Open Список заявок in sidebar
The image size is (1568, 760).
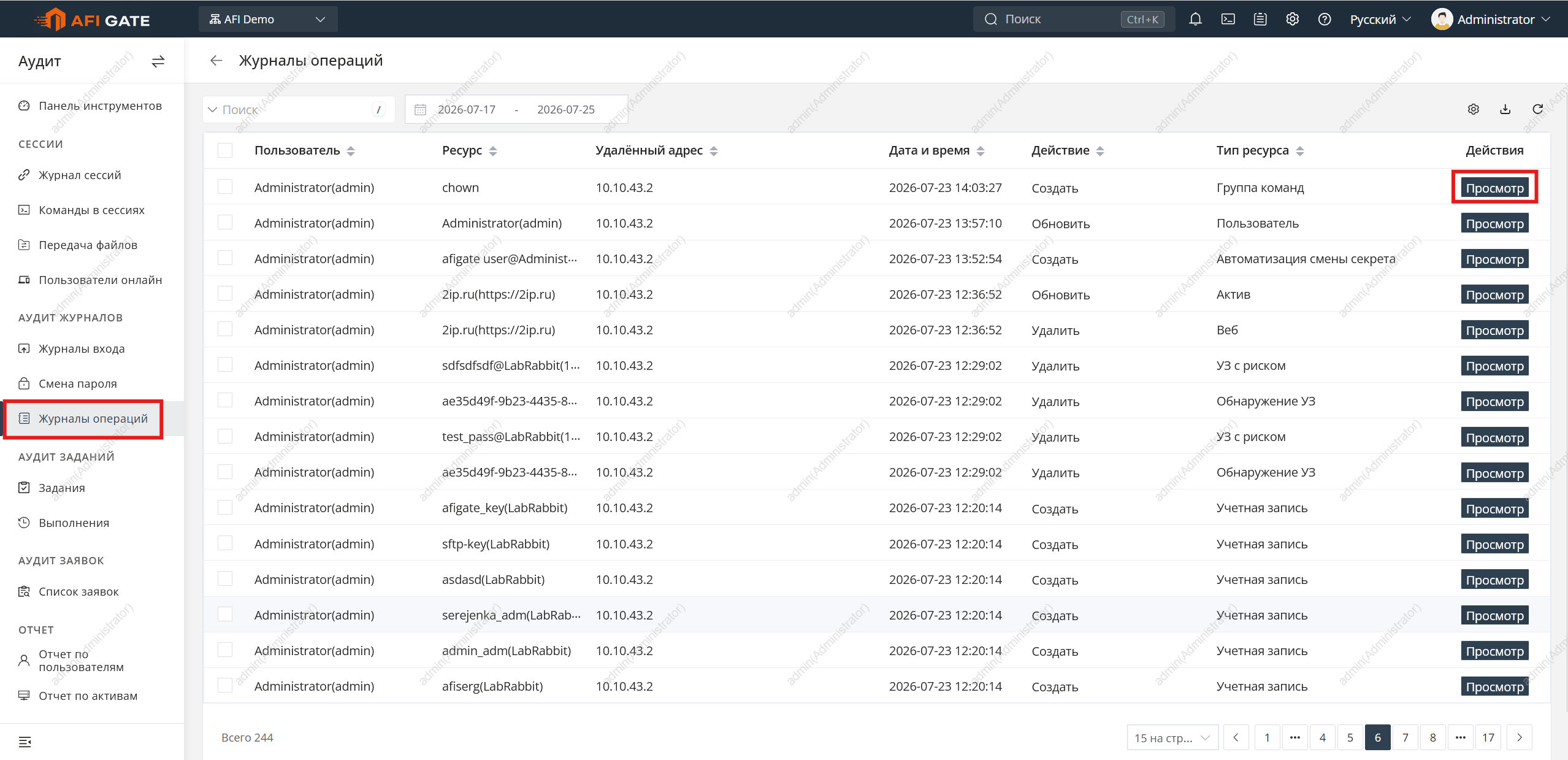92,591
